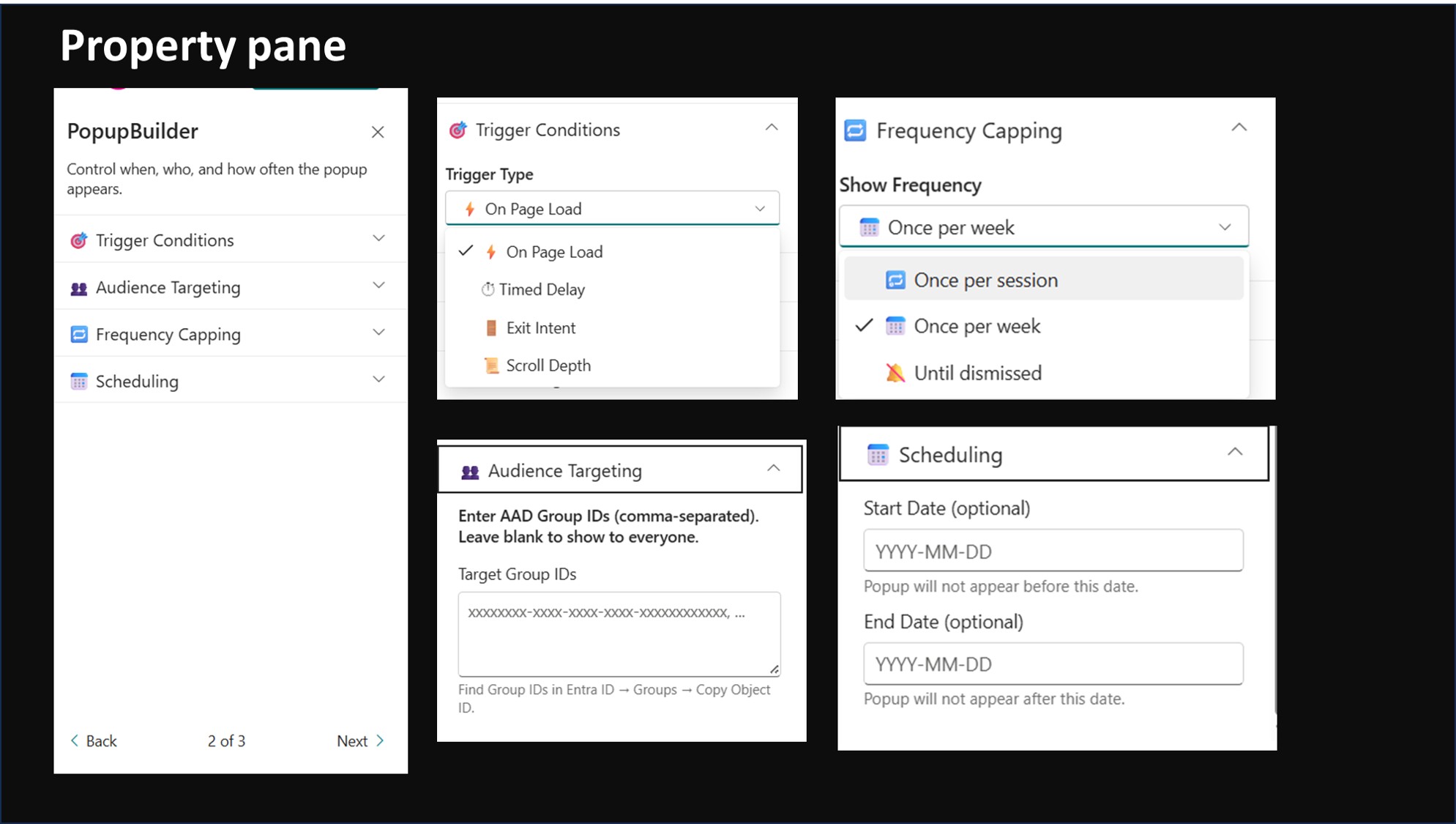This screenshot has width=1456, height=824.
Task: Open the Trigger Type dropdown
Action: click(x=612, y=209)
